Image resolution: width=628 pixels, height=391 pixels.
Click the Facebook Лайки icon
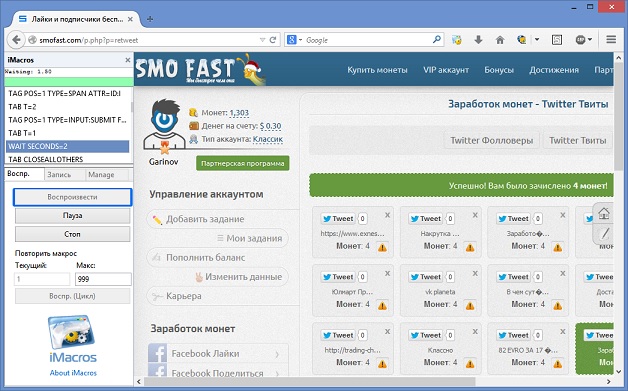pos(157,353)
